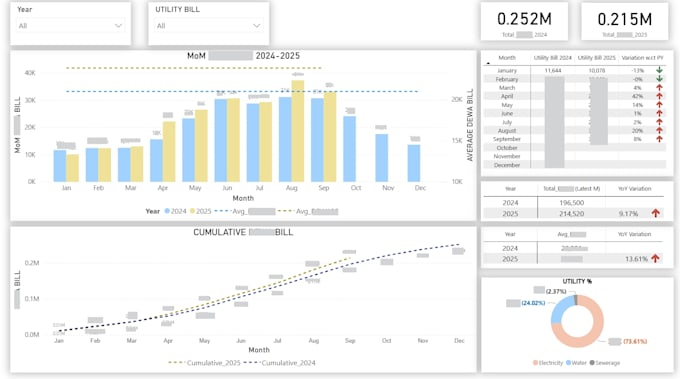Select the Sewerage legend marker
Viewport: 680px width, 379px height.
point(592,363)
